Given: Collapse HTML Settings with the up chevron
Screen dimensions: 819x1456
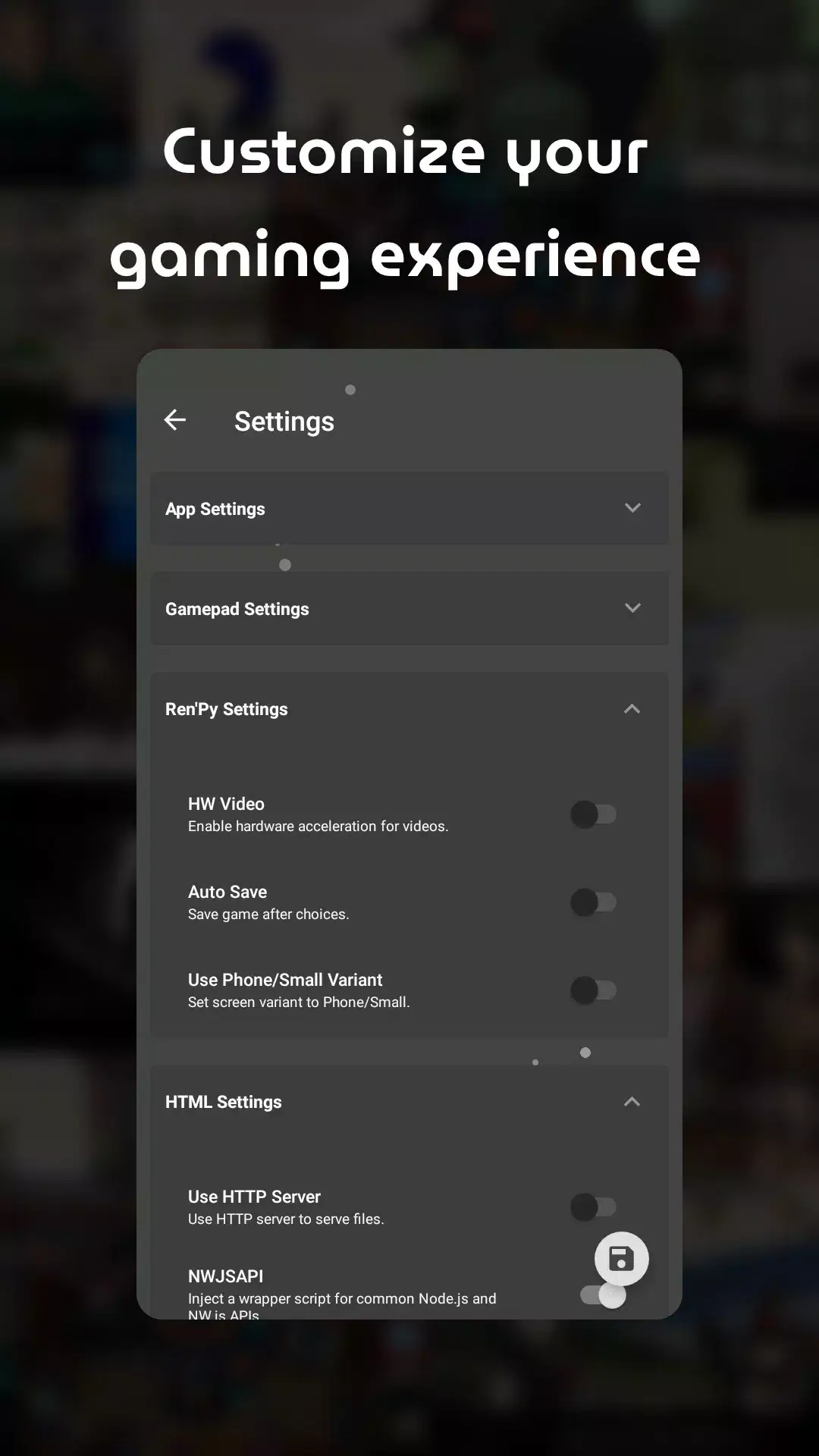Looking at the screenshot, I should pyautogui.click(x=632, y=1102).
